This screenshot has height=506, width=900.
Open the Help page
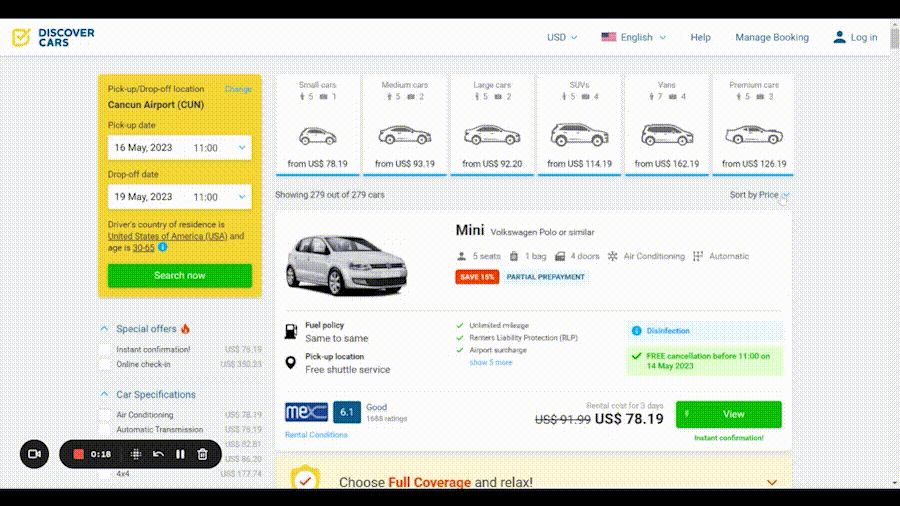[x=700, y=37]
